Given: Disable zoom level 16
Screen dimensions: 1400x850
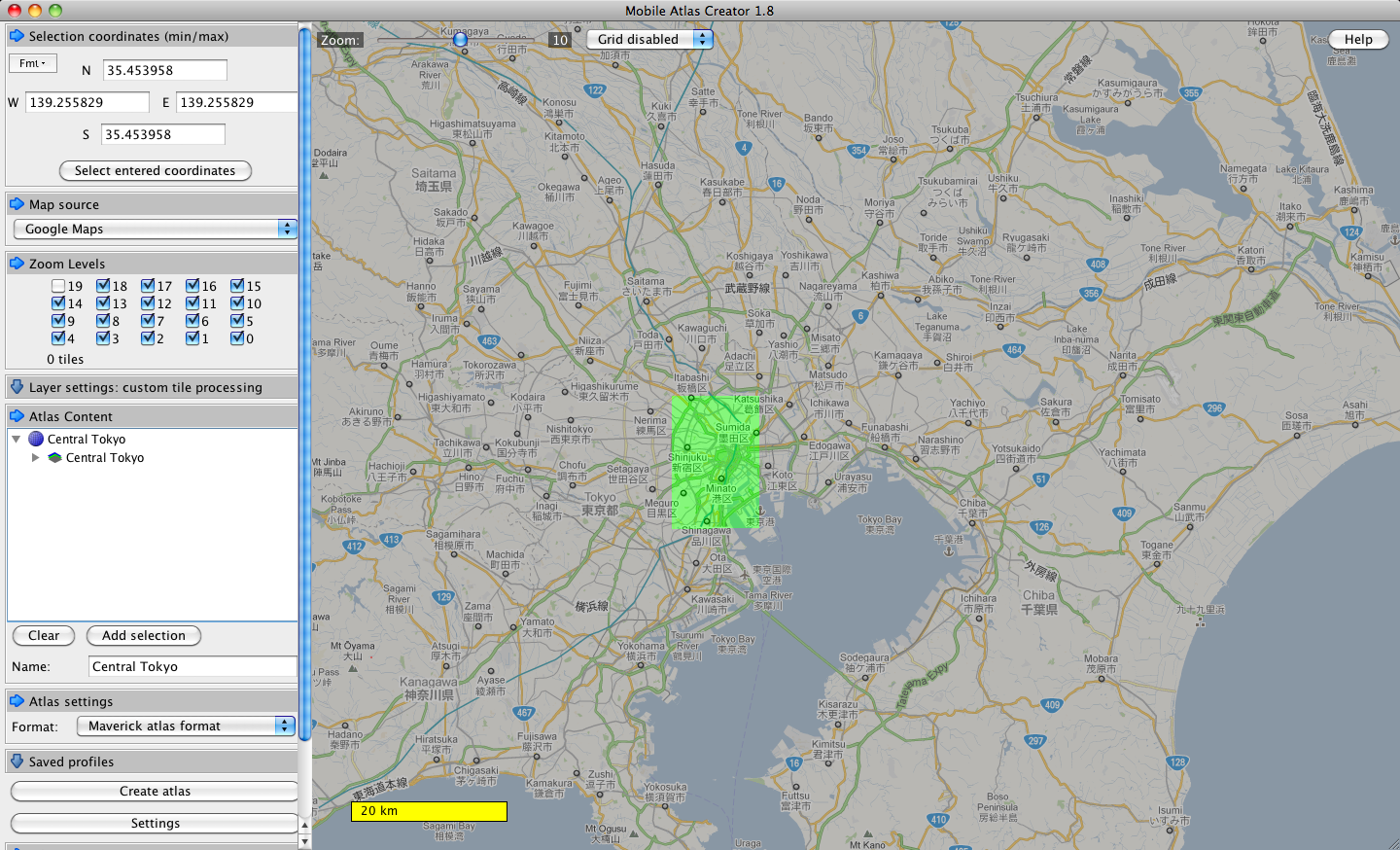Looking at the screenshot, I should pos(192,286).
